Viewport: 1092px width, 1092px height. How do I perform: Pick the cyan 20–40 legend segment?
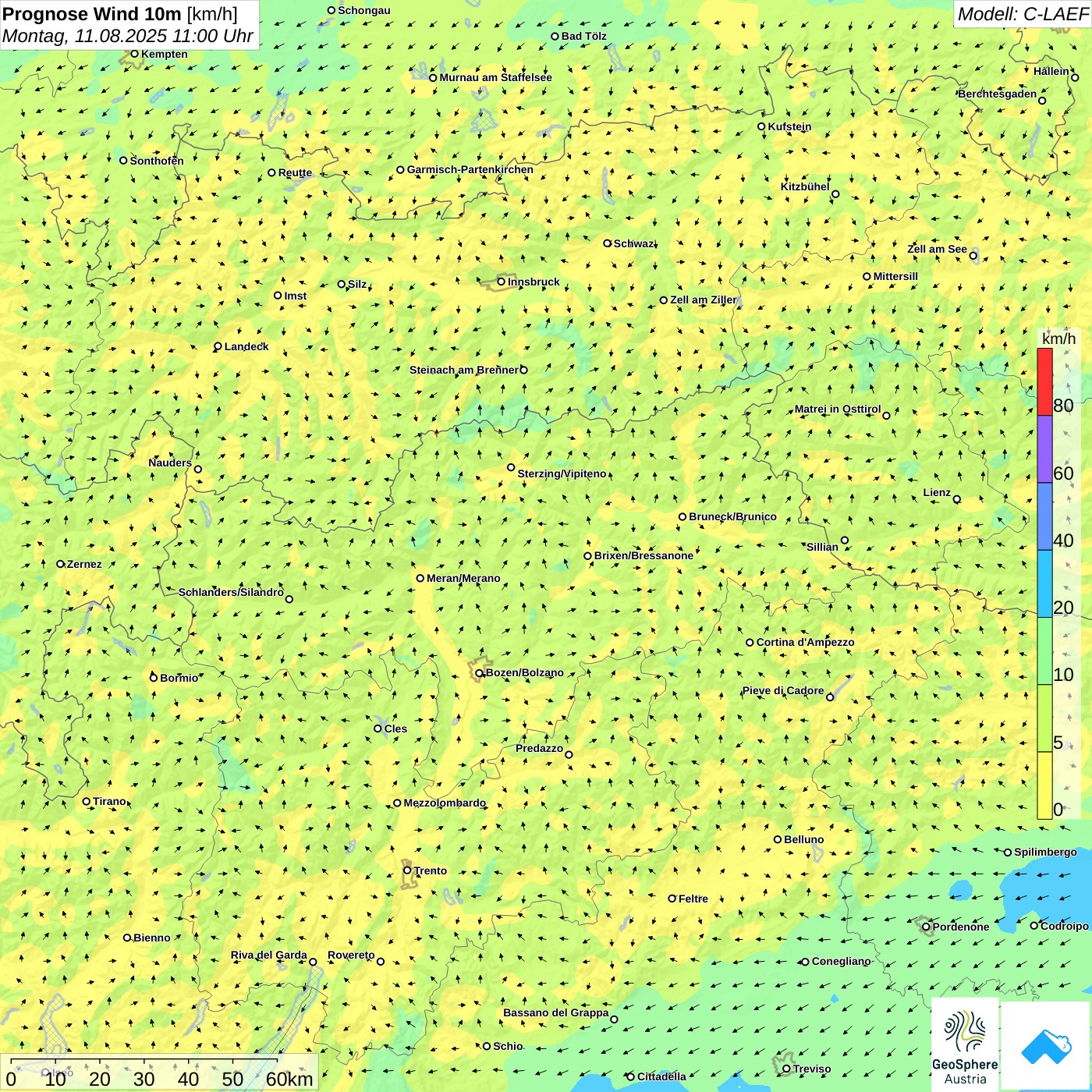[x=1044, y=583]
